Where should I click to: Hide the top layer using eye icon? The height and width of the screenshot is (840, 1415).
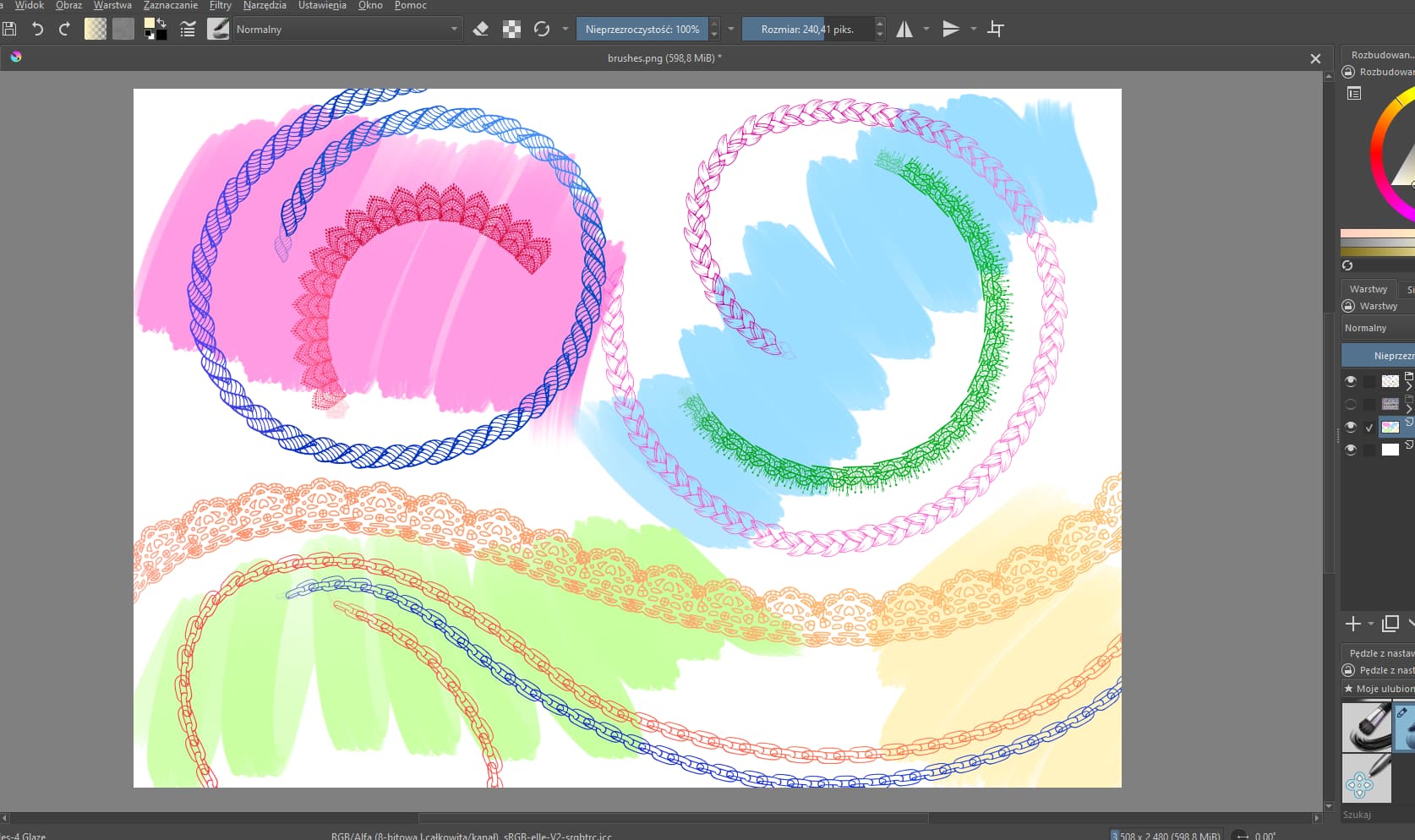pos(1351,381)
